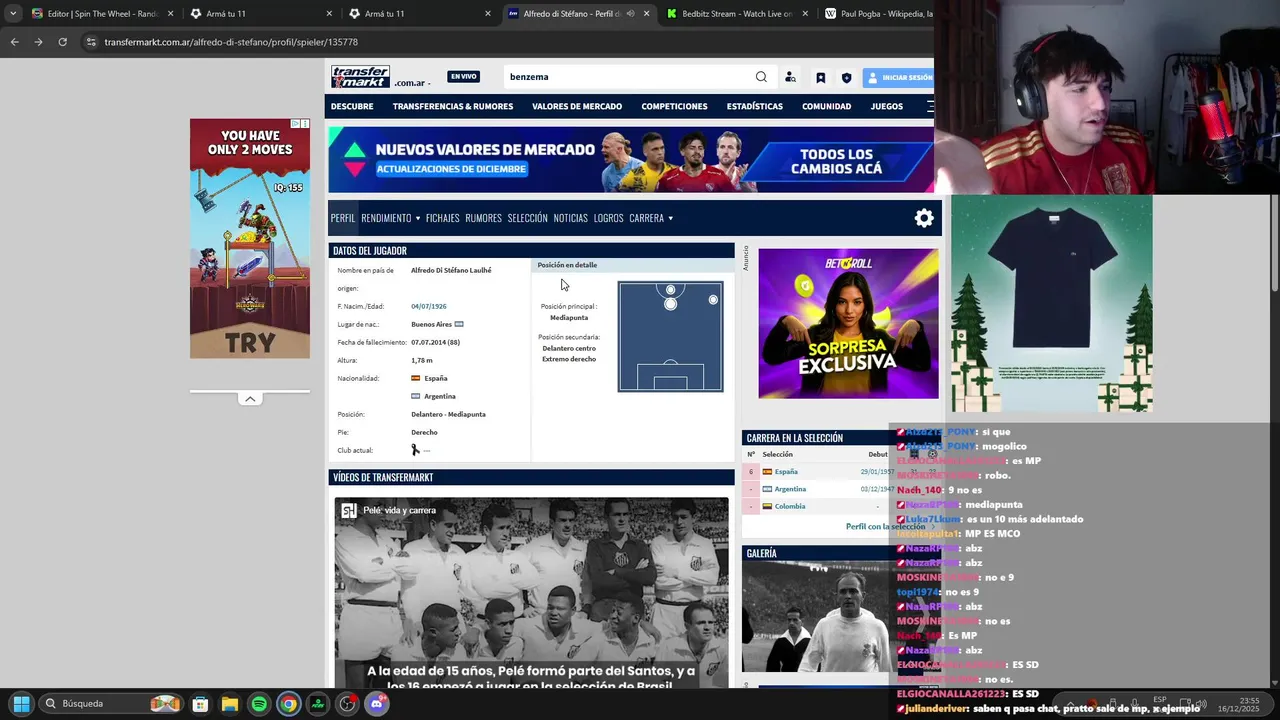Click the Todos los cambios acá banner
This screenshot has width=1280, height=720.
point(836,161)
